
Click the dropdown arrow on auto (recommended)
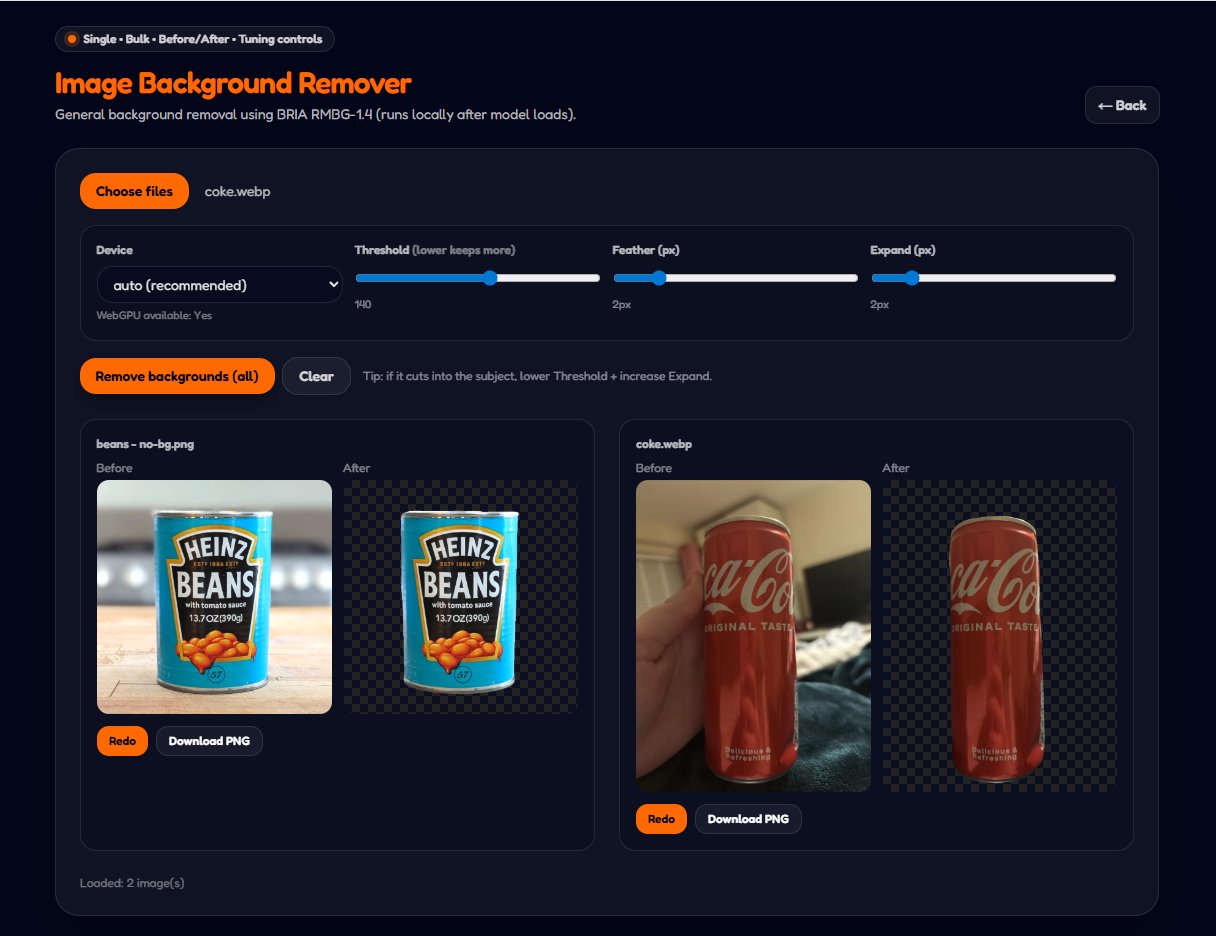[x=333, y=285]
